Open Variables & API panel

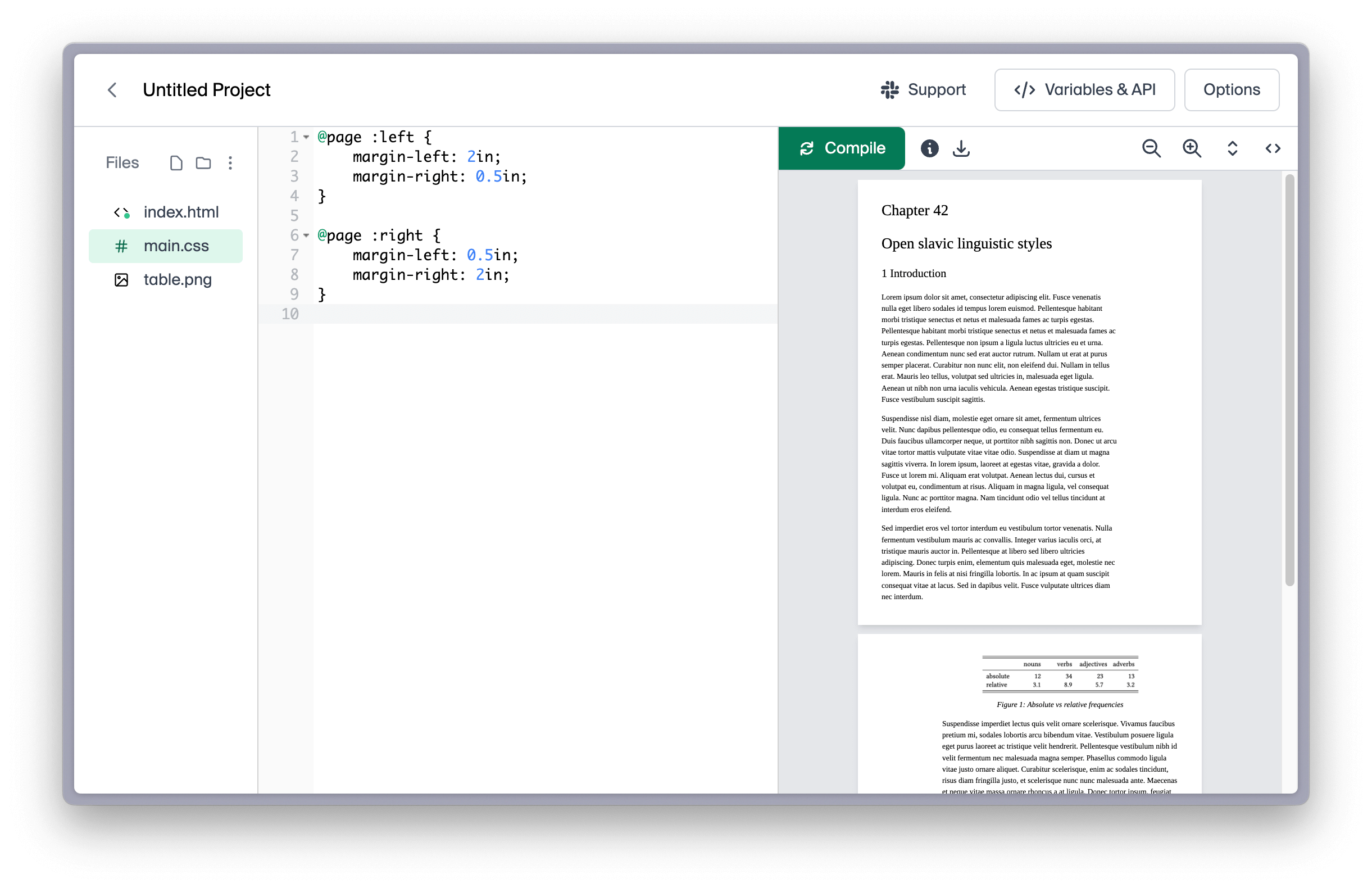1084,90
